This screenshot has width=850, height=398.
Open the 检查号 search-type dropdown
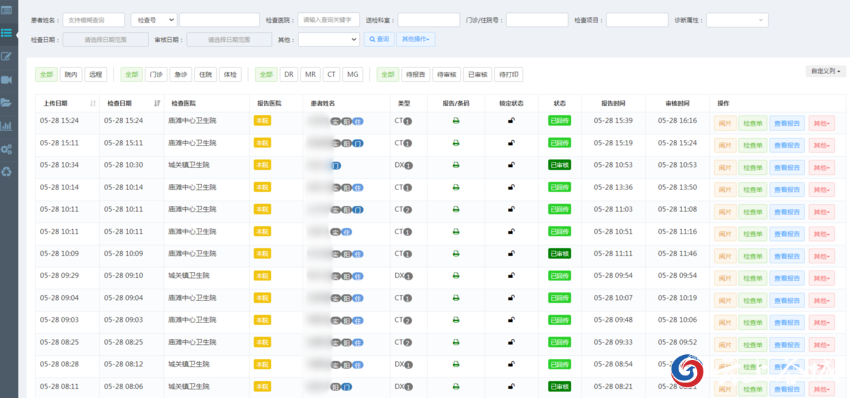click(154, 20)
